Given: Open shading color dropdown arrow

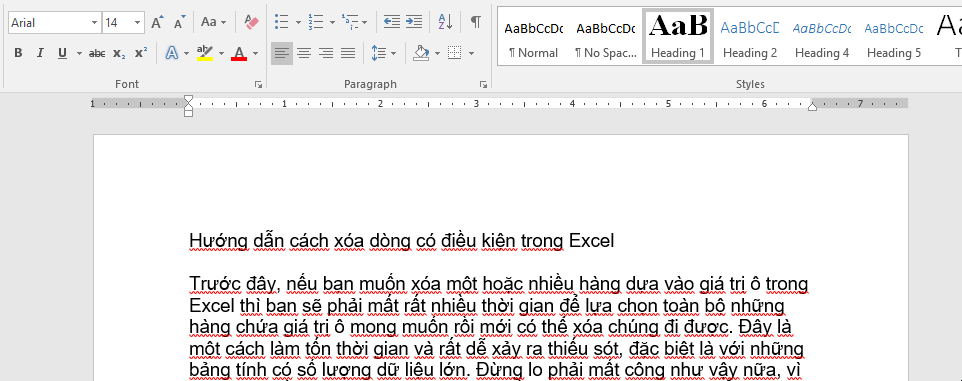Looking at the screenshot, I should coord(437,53).
